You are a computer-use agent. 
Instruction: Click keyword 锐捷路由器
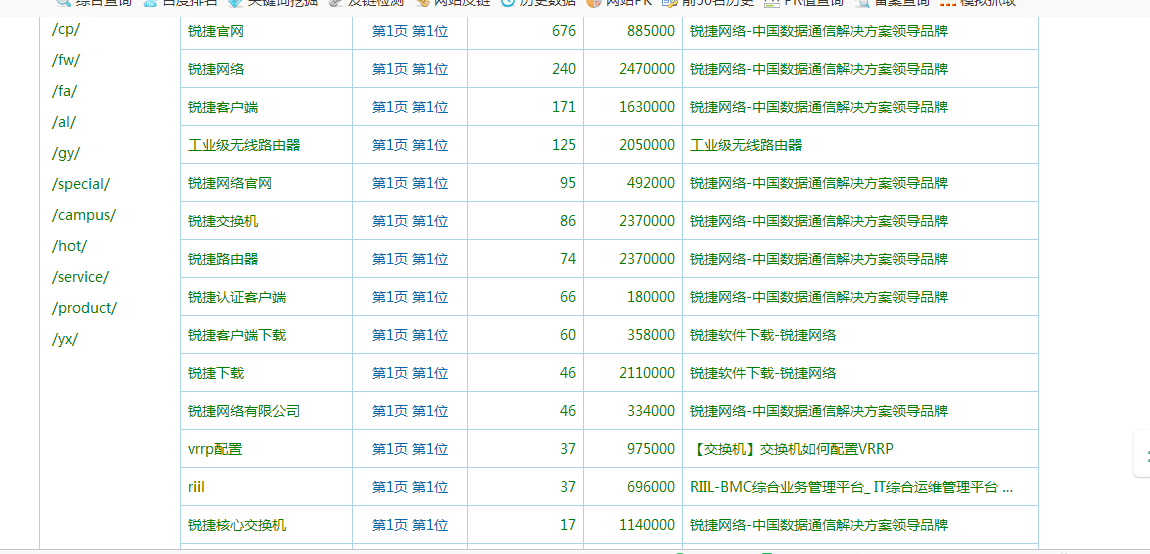pos(223,259)
